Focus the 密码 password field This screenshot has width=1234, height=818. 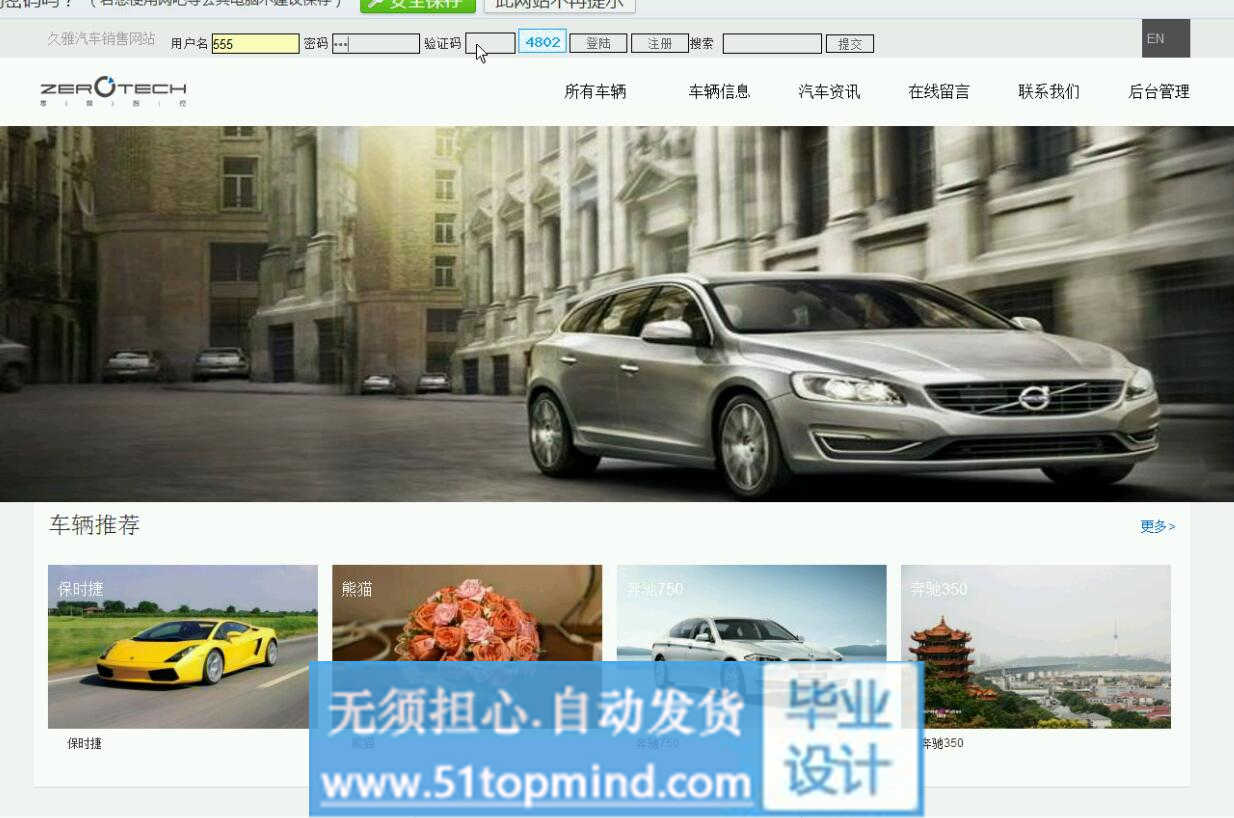click(x=375, y=44)
